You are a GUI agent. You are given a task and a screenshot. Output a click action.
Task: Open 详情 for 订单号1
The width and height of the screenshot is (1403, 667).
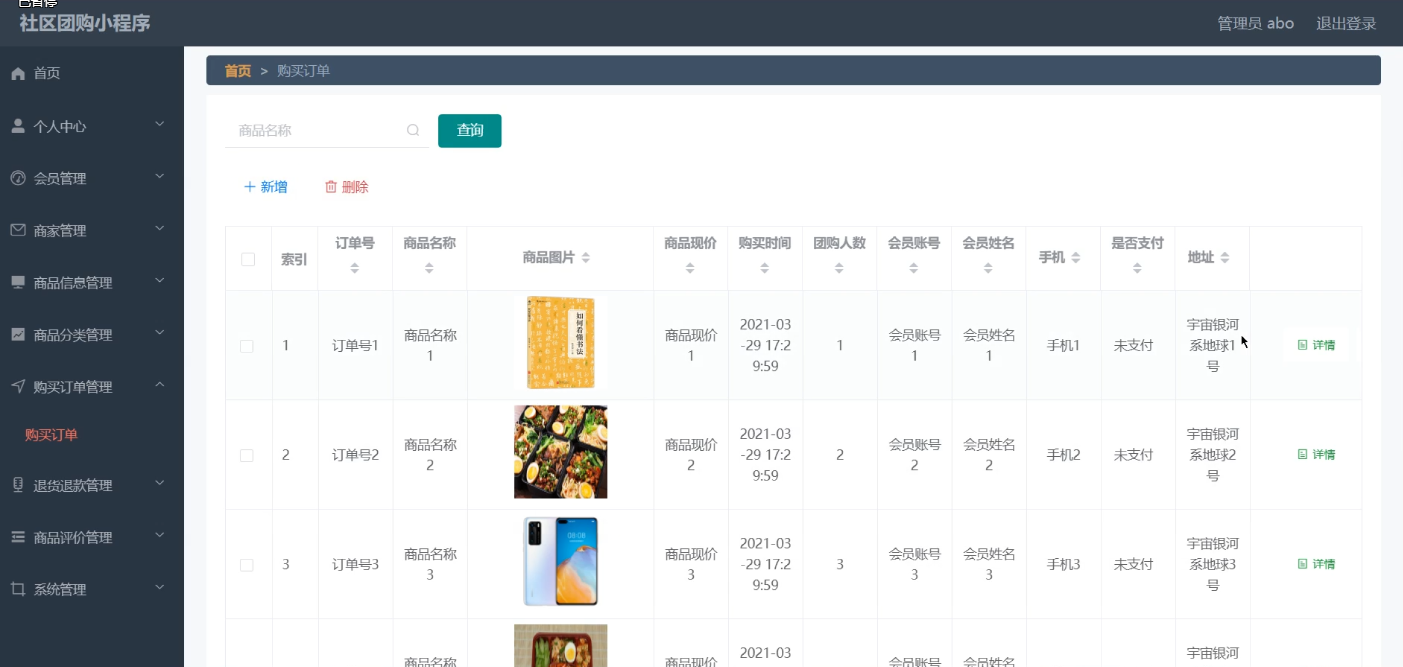coord(1316,345)
